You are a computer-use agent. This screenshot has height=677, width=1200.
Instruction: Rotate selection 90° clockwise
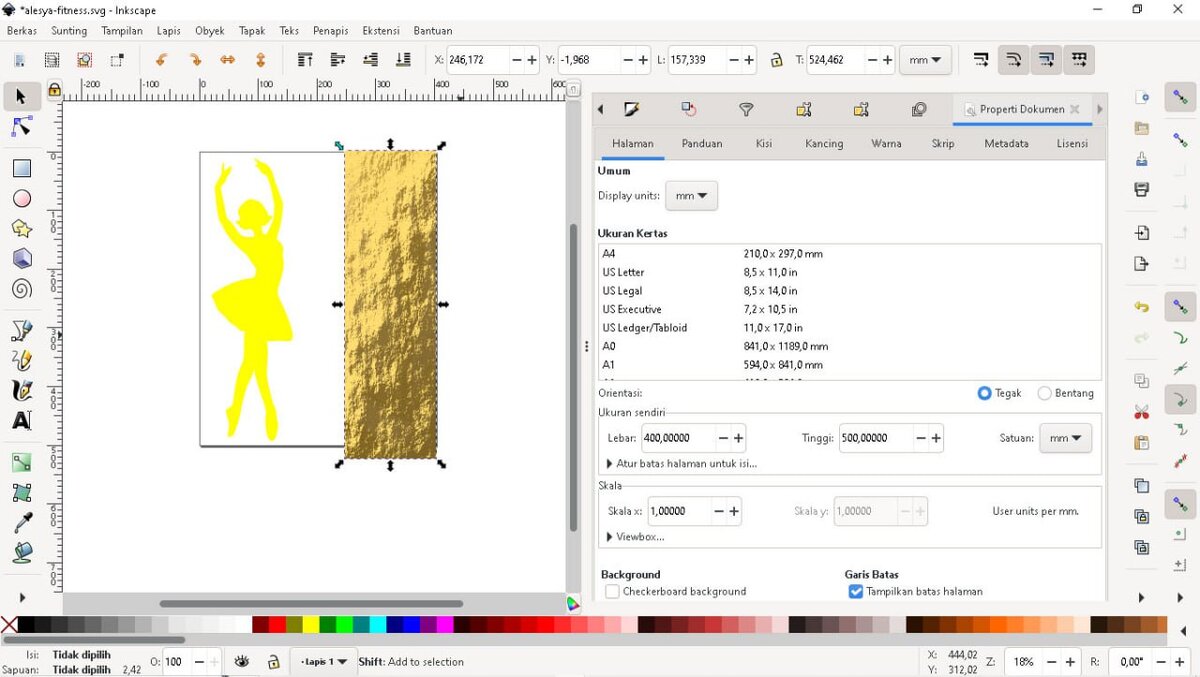pyautogui.click(x=194, y=60)
